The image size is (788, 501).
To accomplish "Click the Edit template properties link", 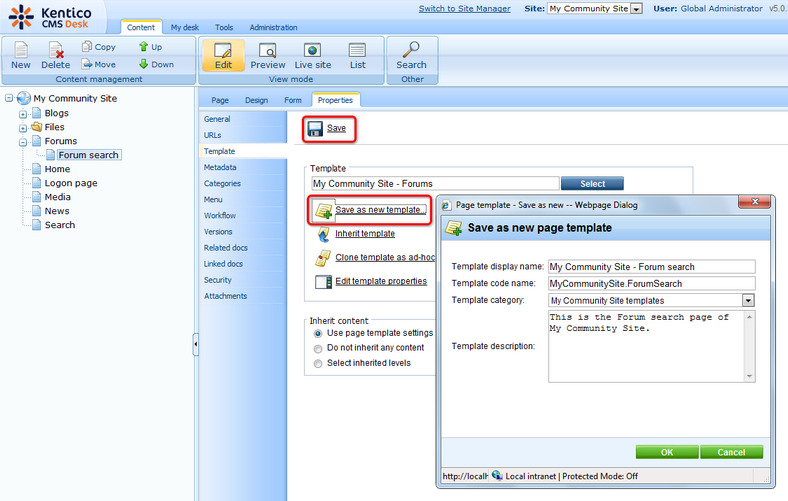I will click(x=381, y=281).
